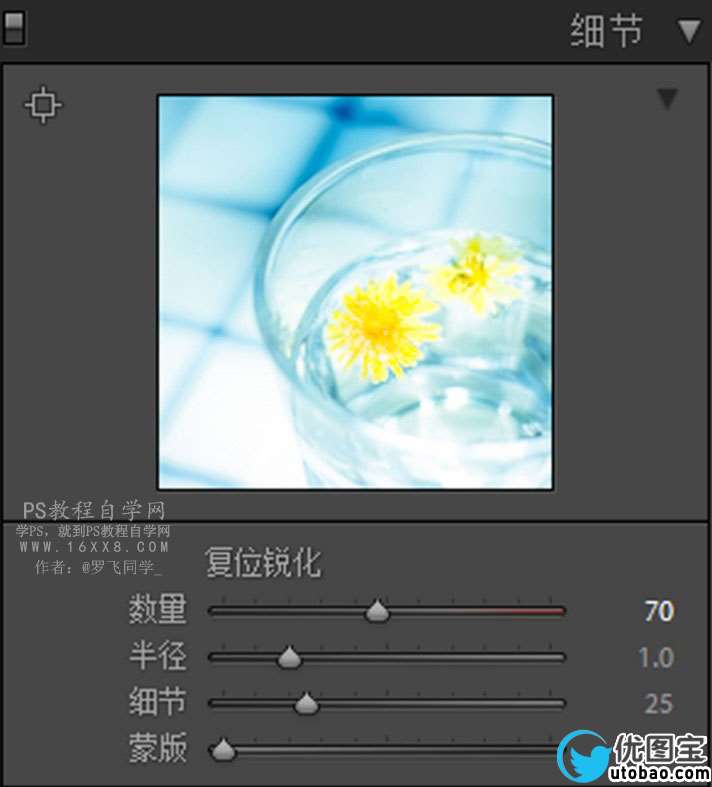
Task: Click the flower glass preview thumbnail
Action: click(356, 292)
